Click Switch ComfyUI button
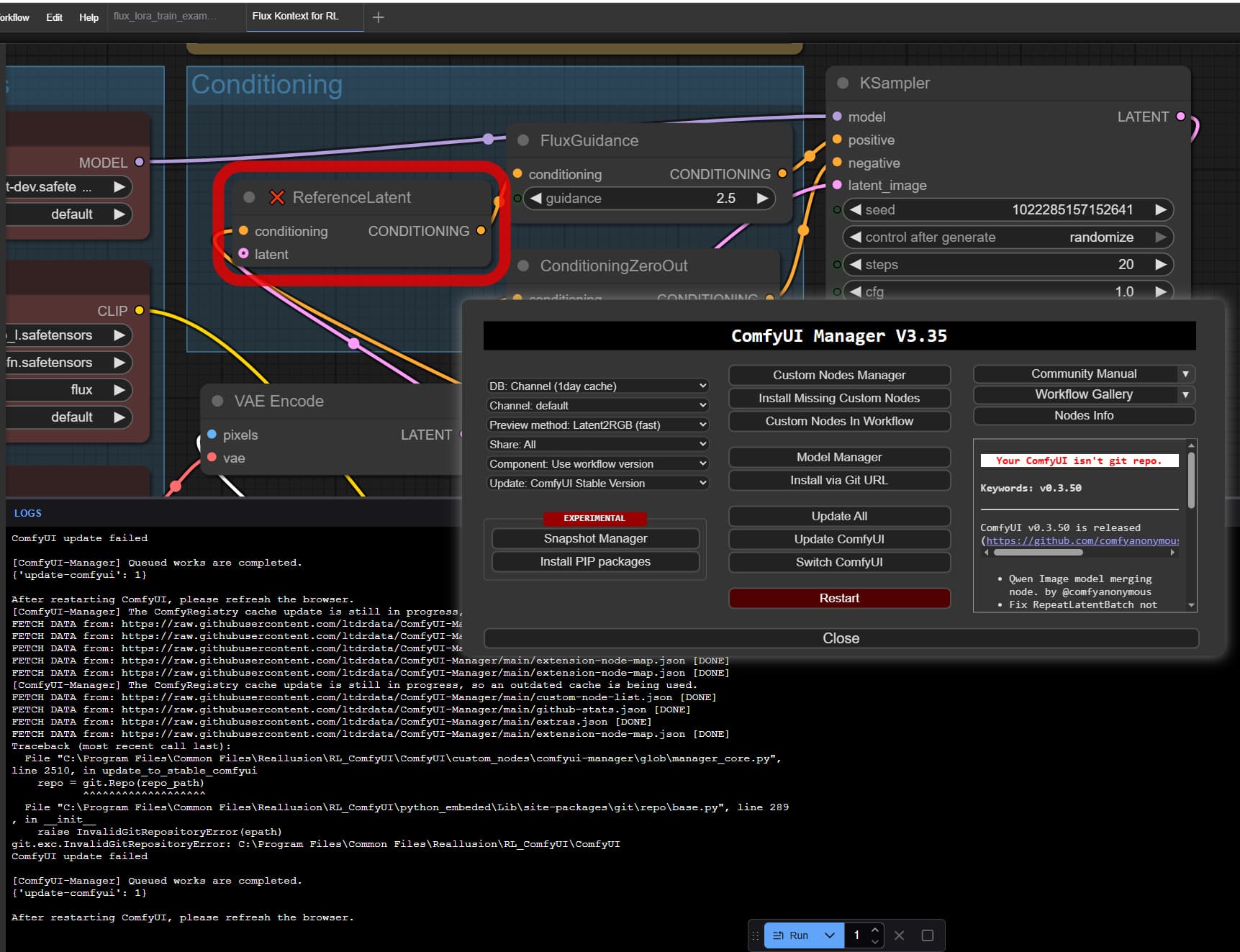Screen dimensions: 1240x952 tap(839, 562)
